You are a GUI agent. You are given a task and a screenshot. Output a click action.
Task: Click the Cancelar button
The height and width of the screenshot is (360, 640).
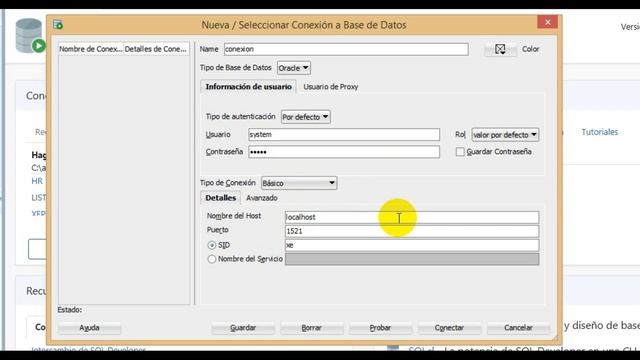[x=518, y=328]
